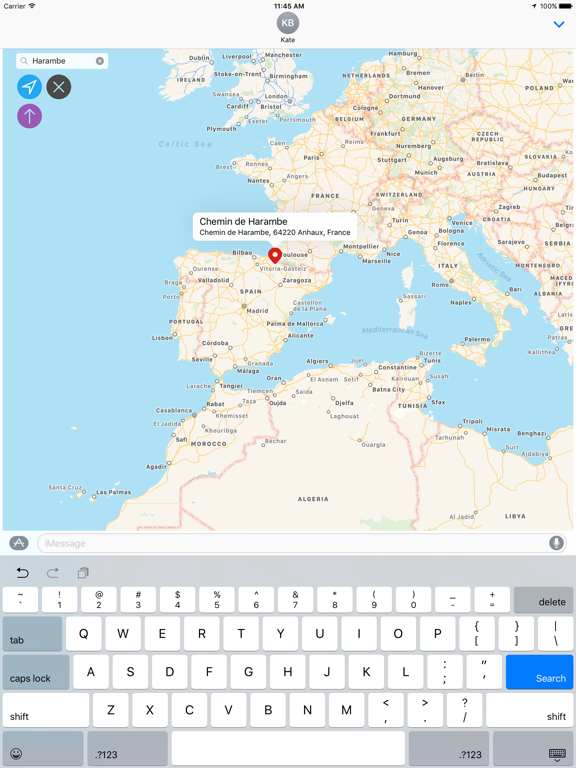The height and width of the screenshot is (768, 576).
Task: Tap the Paris label on the map
Action: pos(311,158)
